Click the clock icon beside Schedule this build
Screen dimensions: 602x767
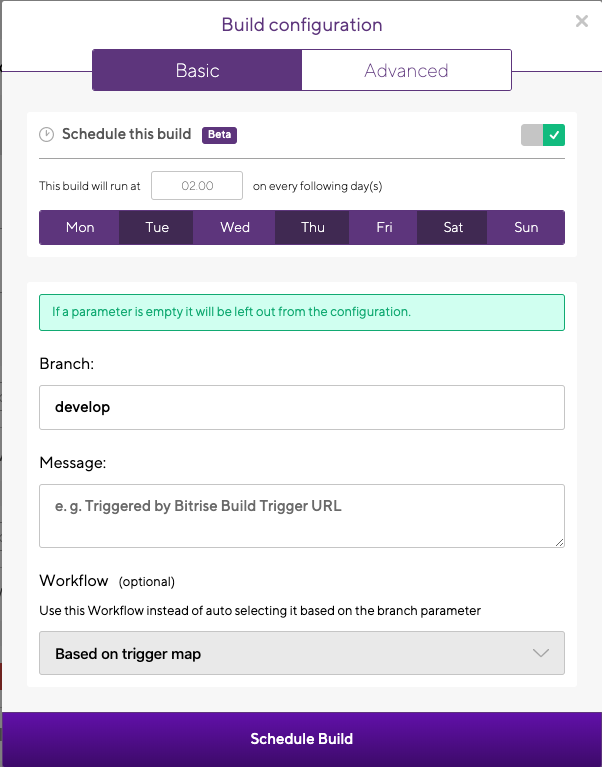pyautogui.click(x=46, y=135)
